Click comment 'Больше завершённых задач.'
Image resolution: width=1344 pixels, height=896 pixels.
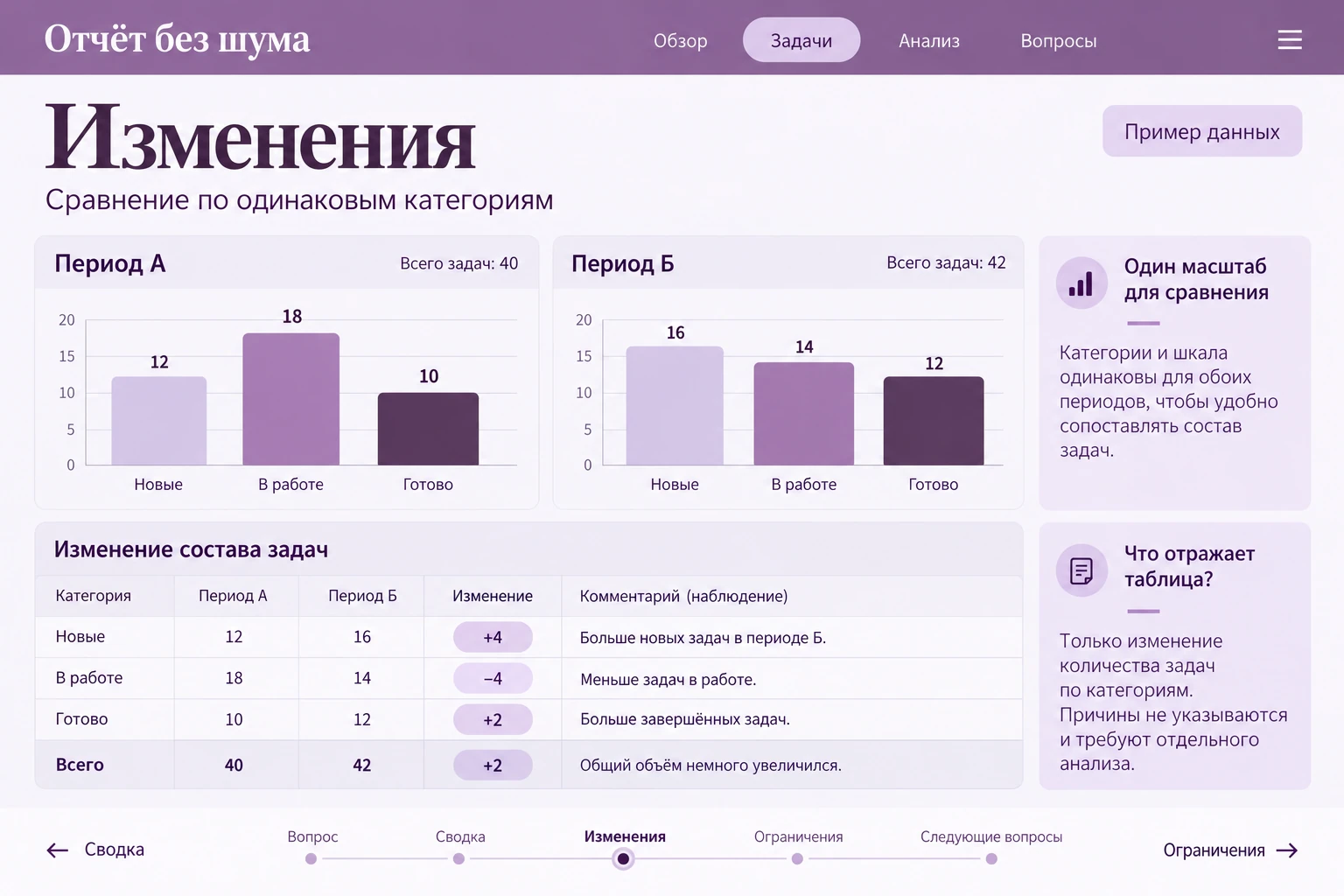point(684,719)
